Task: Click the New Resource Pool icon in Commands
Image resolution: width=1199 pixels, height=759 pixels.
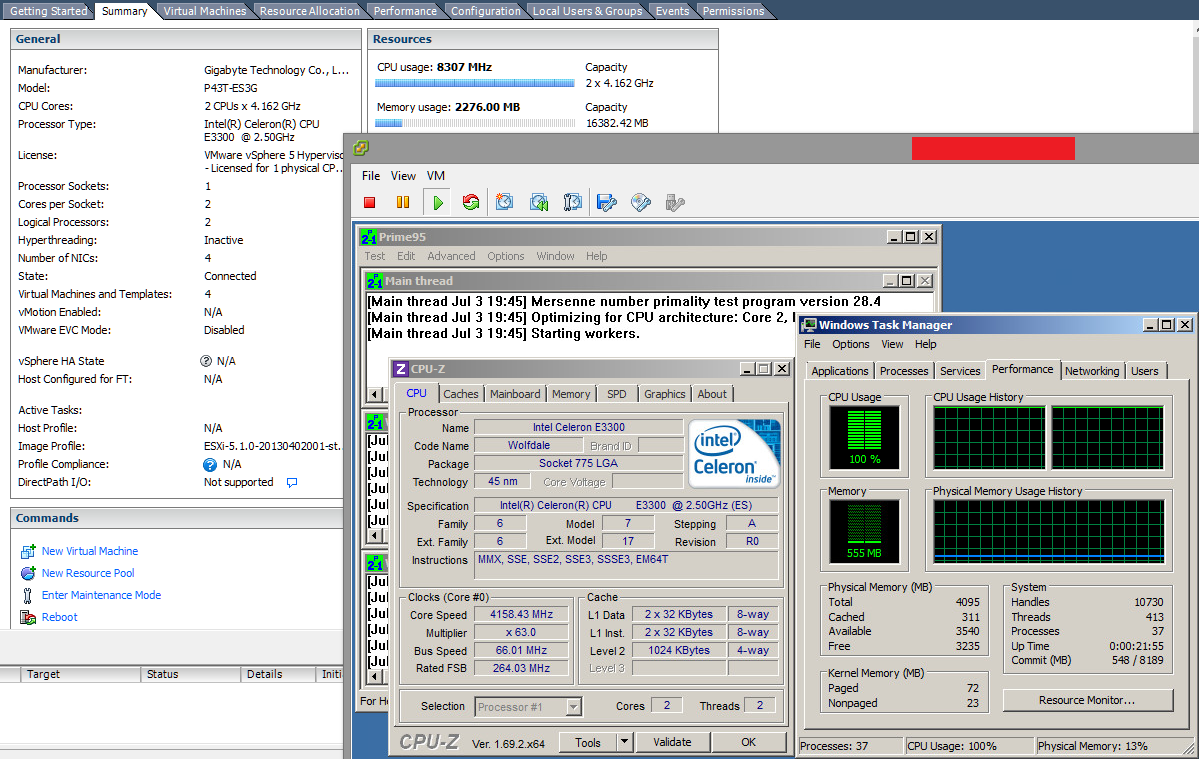Action: [x=28, y=573]
